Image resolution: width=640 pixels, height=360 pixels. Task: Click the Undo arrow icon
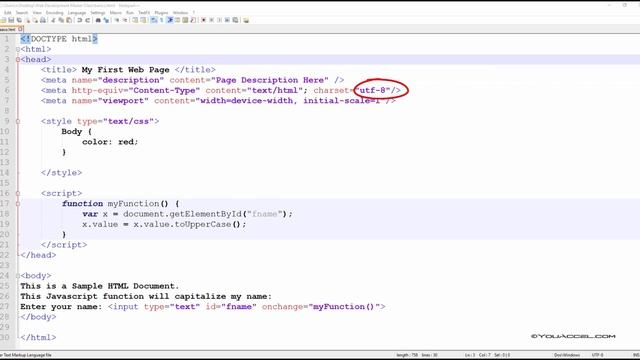79,20
